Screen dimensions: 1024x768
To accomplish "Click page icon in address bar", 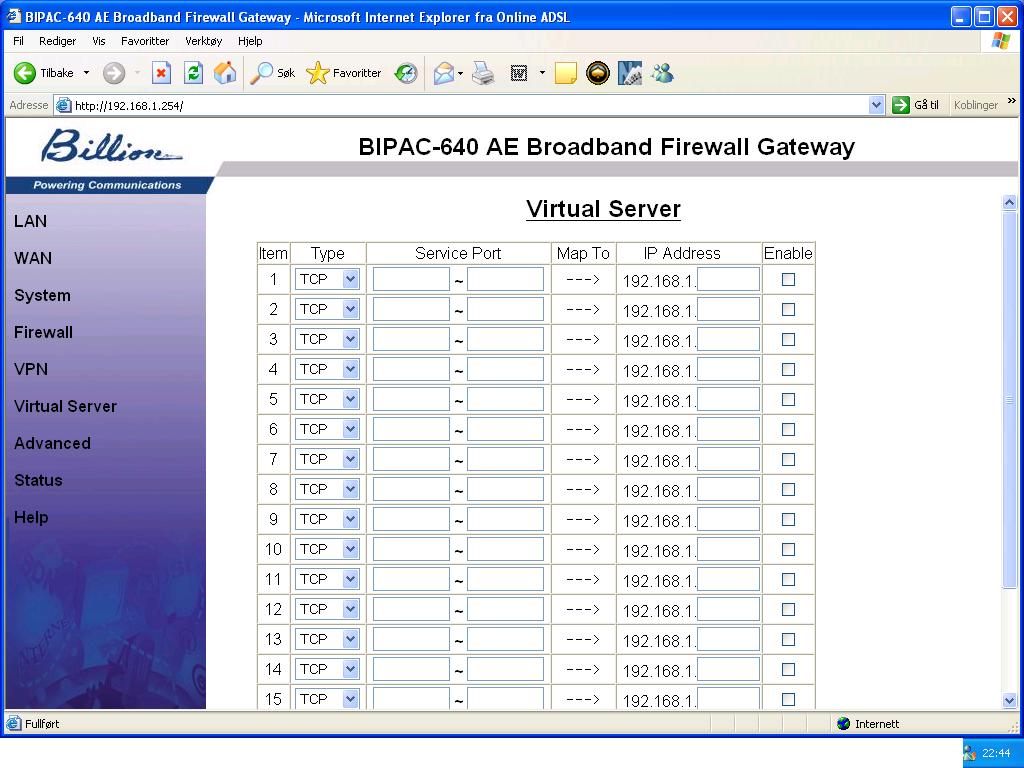I will (63, 105).
